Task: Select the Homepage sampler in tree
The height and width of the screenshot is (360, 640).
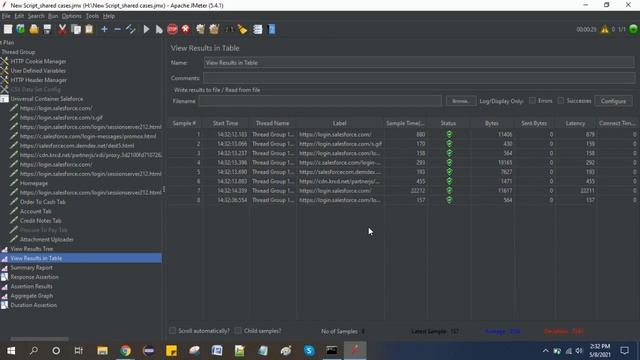Action: 34,183
